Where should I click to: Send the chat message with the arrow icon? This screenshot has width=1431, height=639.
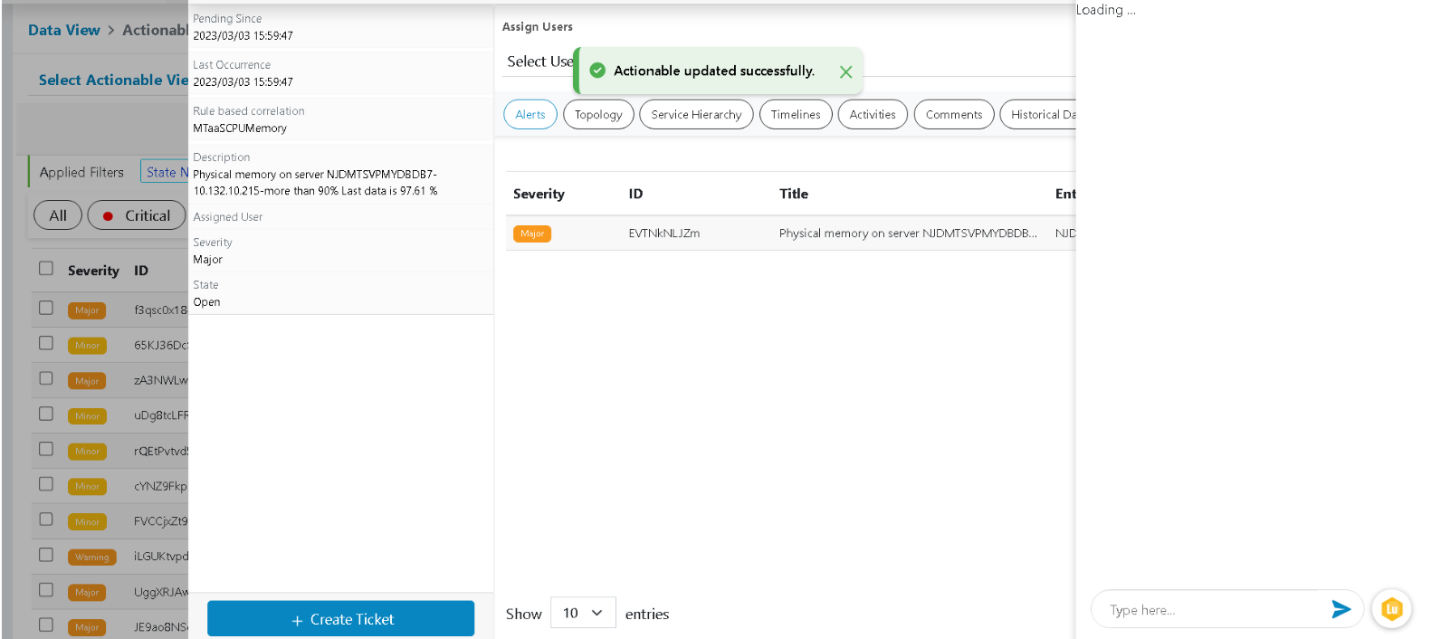1341,609
